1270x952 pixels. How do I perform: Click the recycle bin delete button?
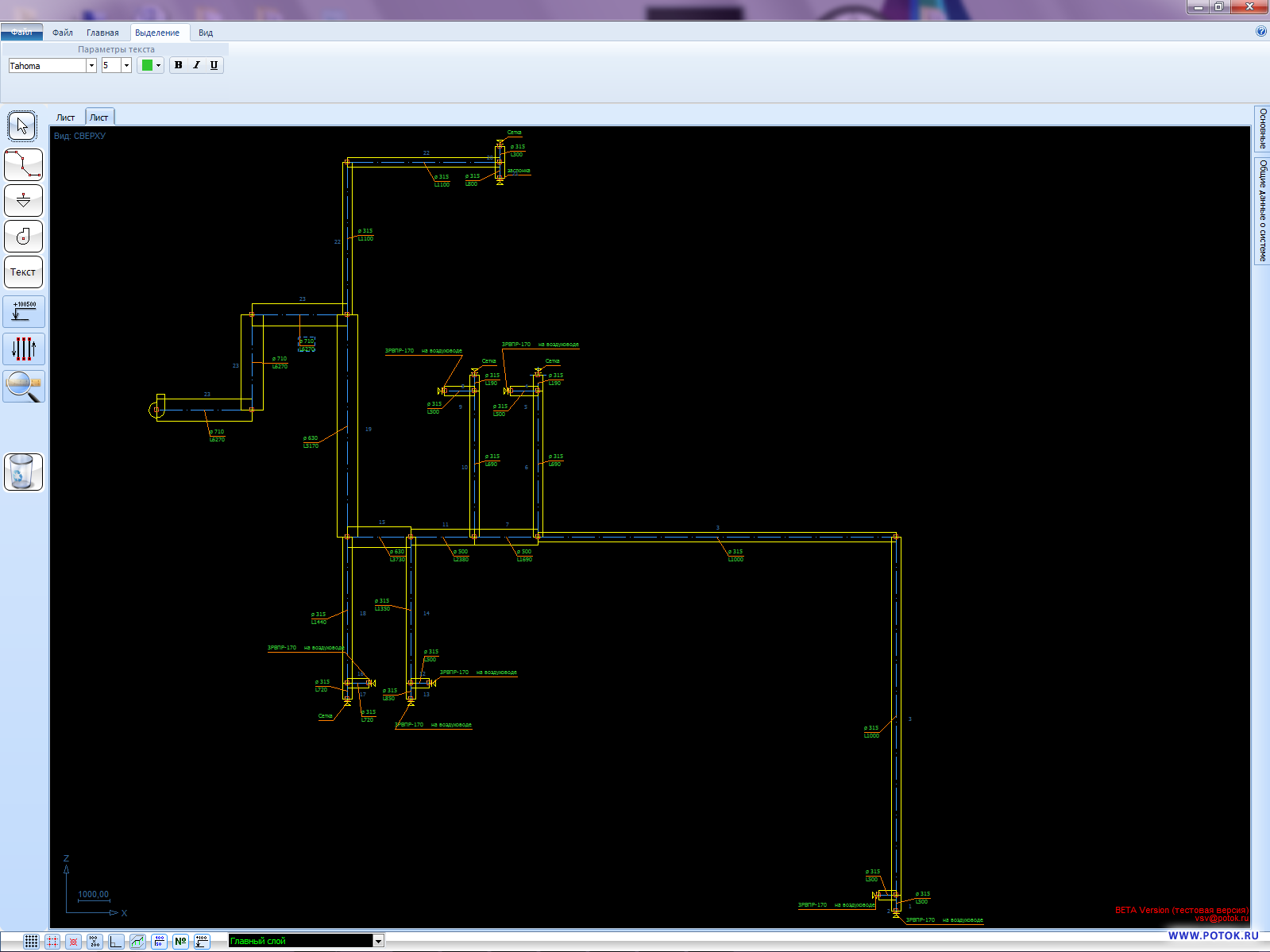pyautogui.click(x=23, y=472)
